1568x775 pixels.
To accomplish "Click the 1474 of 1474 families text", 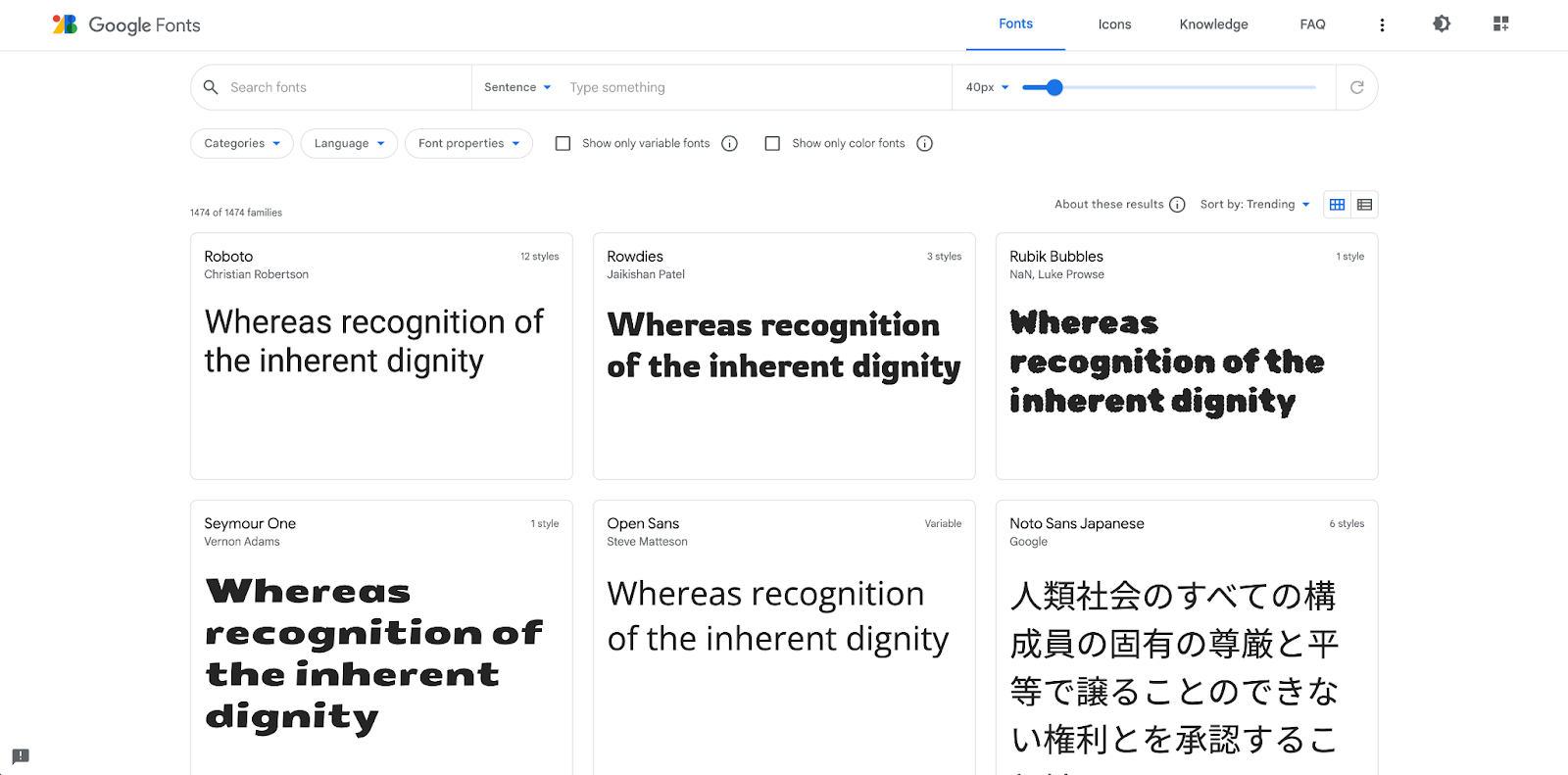I will tap(236, 213).
